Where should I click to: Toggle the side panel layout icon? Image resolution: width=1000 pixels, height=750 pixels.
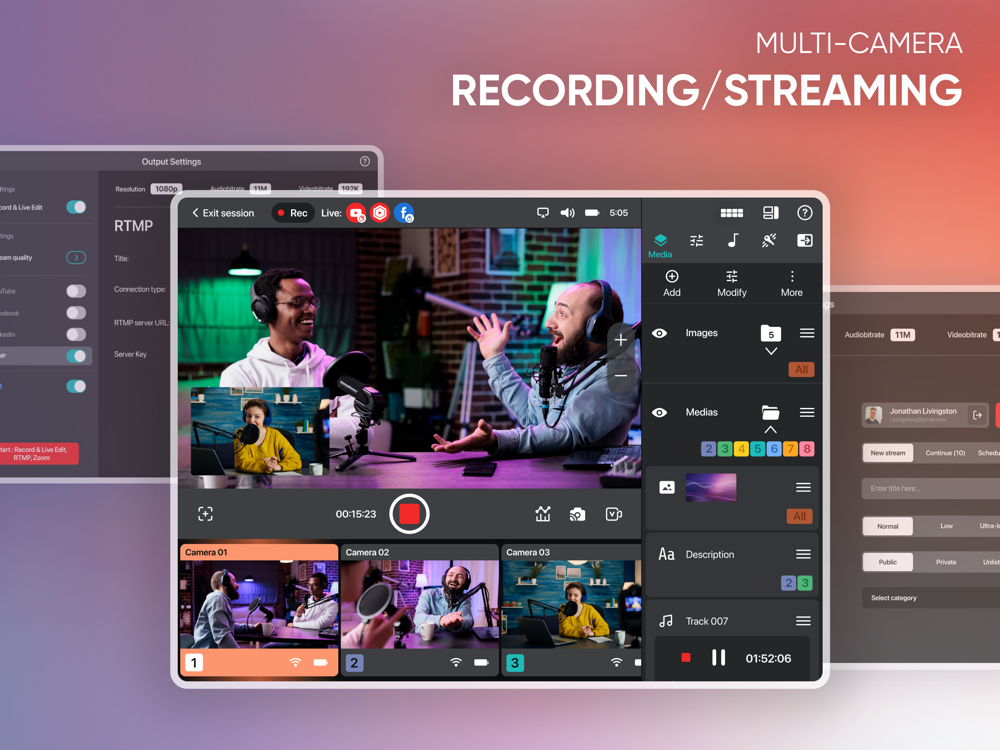pos(771,213)
